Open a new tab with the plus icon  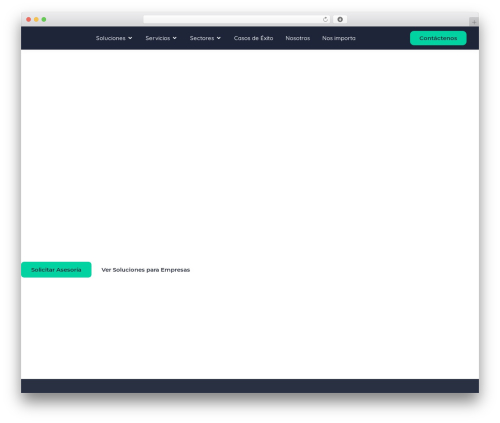pos(474,22)
